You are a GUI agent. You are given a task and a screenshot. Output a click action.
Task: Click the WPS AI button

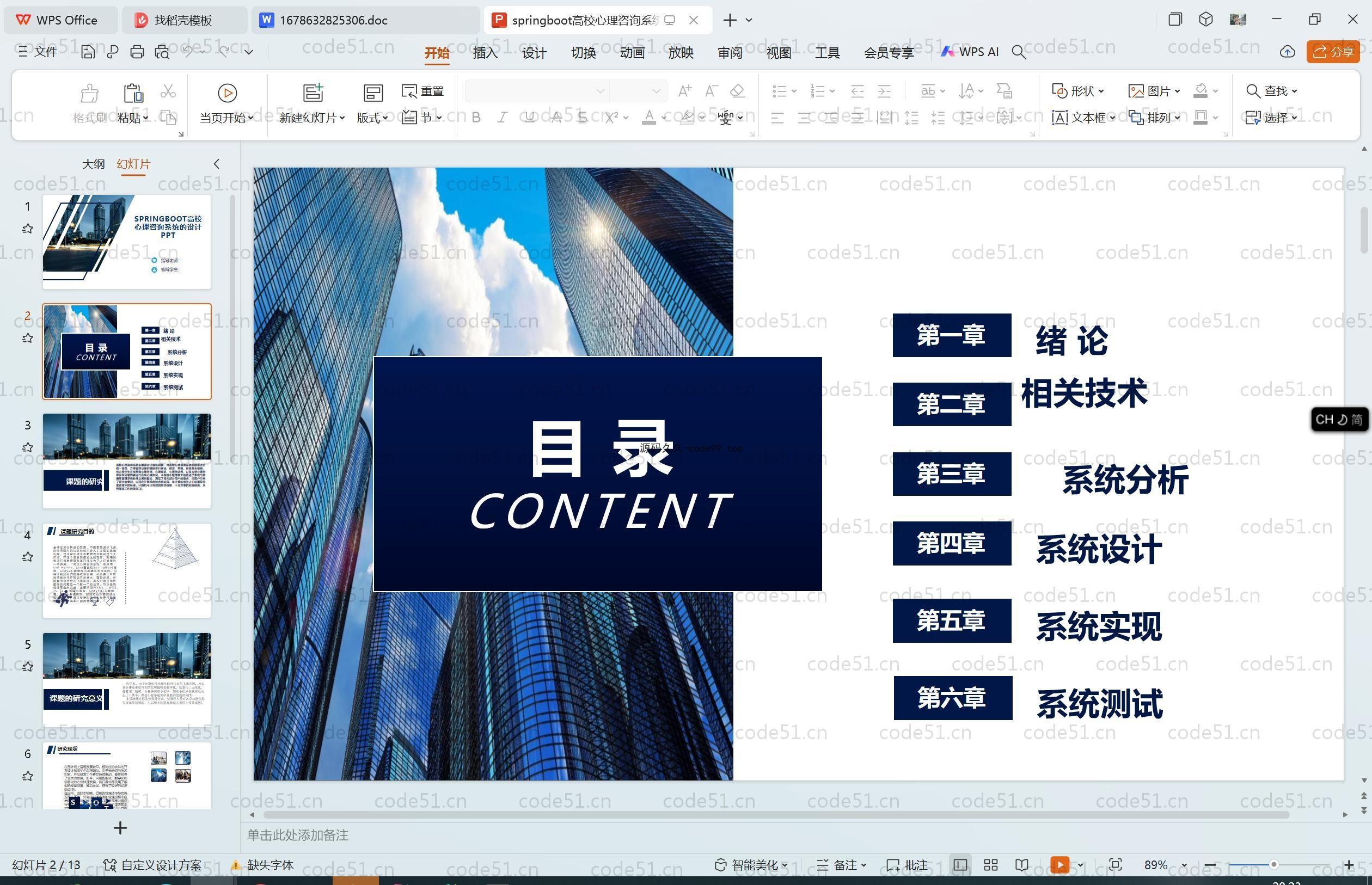970,52
